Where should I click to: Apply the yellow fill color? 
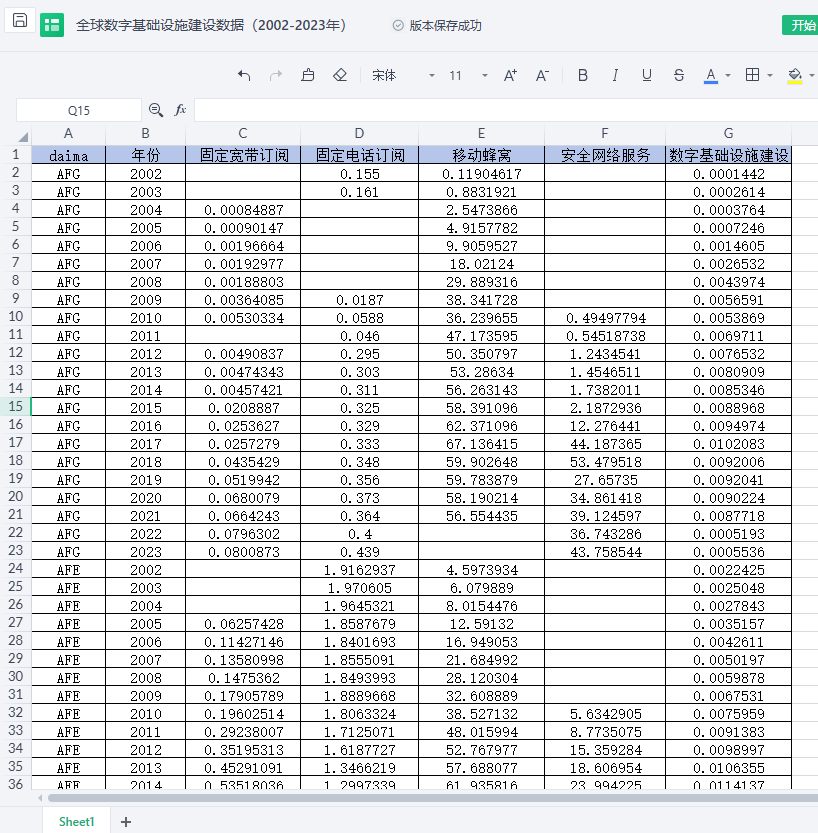795,76
